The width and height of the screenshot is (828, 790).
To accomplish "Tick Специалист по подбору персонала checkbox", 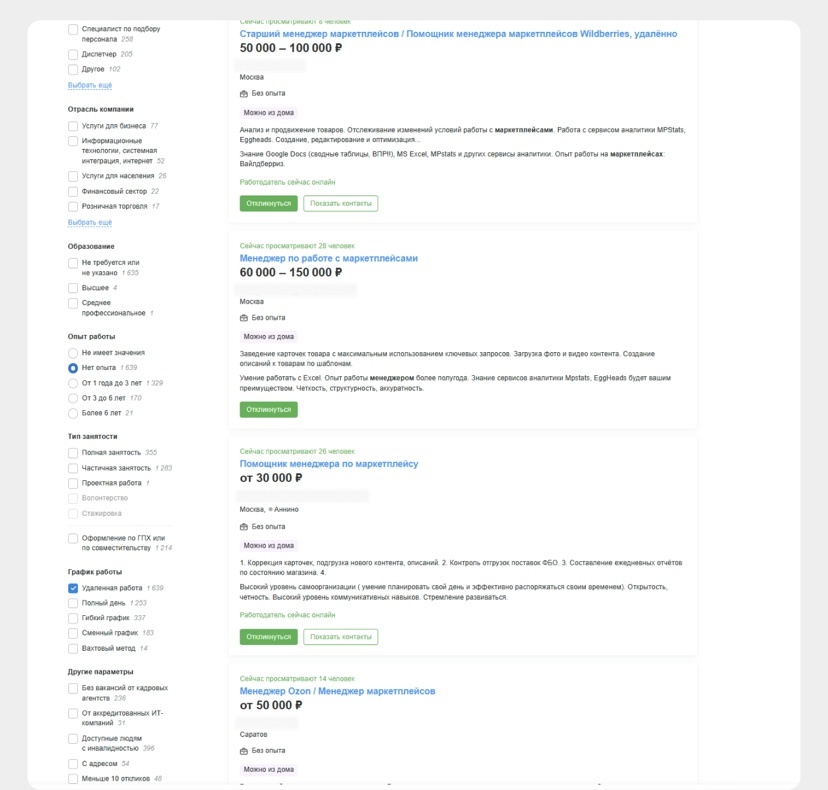I will click(73, 29).
